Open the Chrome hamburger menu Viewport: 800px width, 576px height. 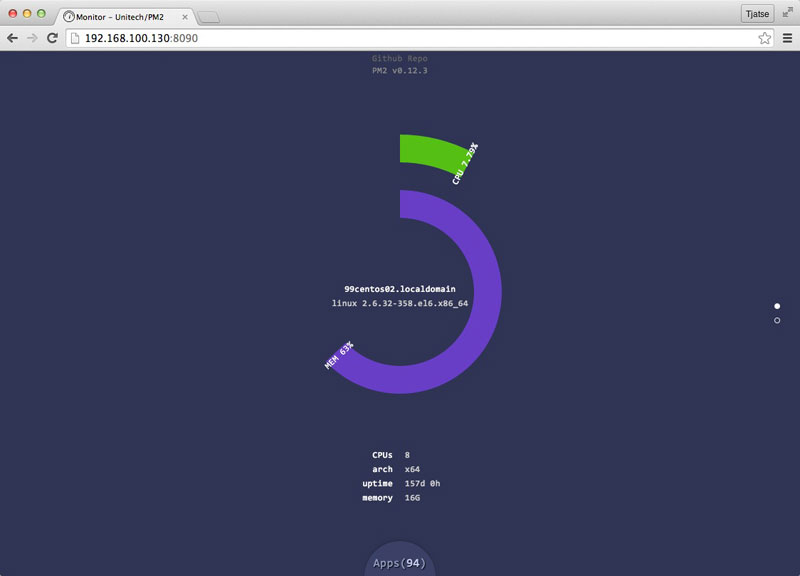[787, 38]
